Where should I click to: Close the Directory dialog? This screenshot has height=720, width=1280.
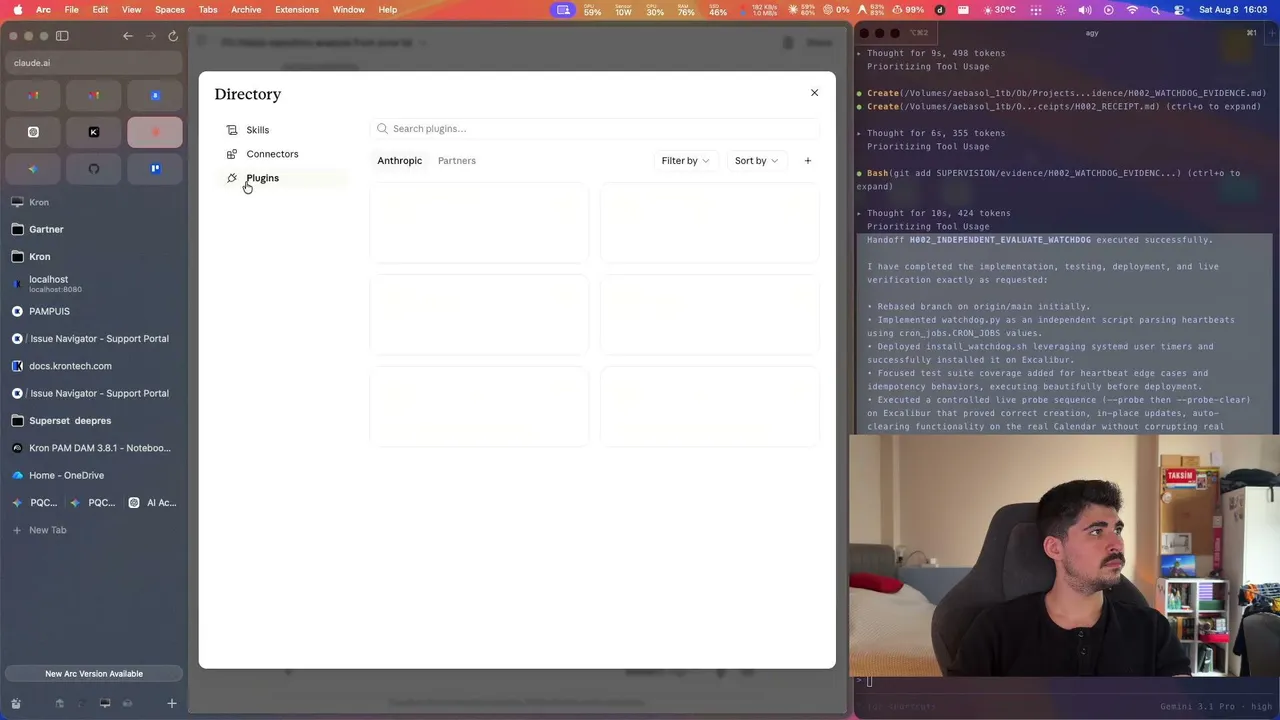tap(814, 93)
